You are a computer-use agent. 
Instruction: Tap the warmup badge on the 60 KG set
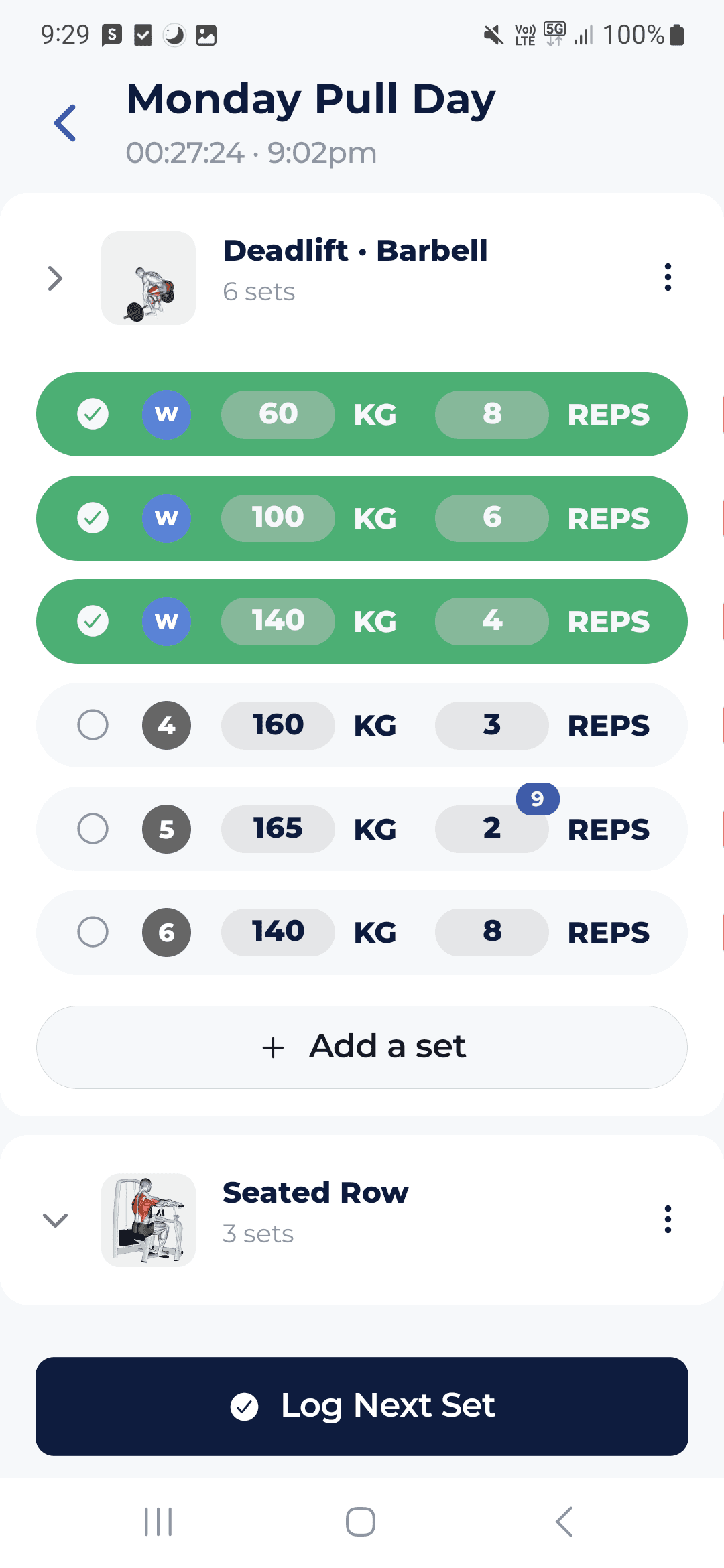coord(166,414)
